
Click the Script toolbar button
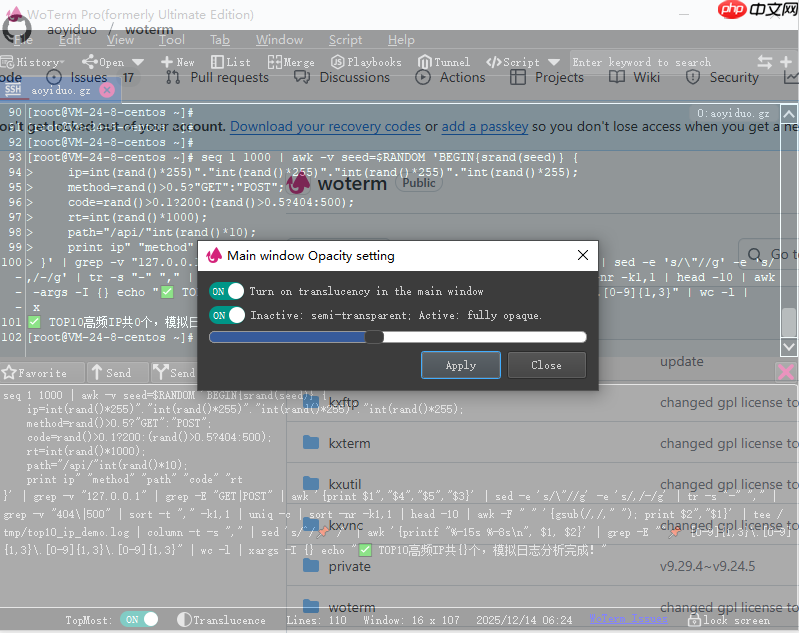513,62
